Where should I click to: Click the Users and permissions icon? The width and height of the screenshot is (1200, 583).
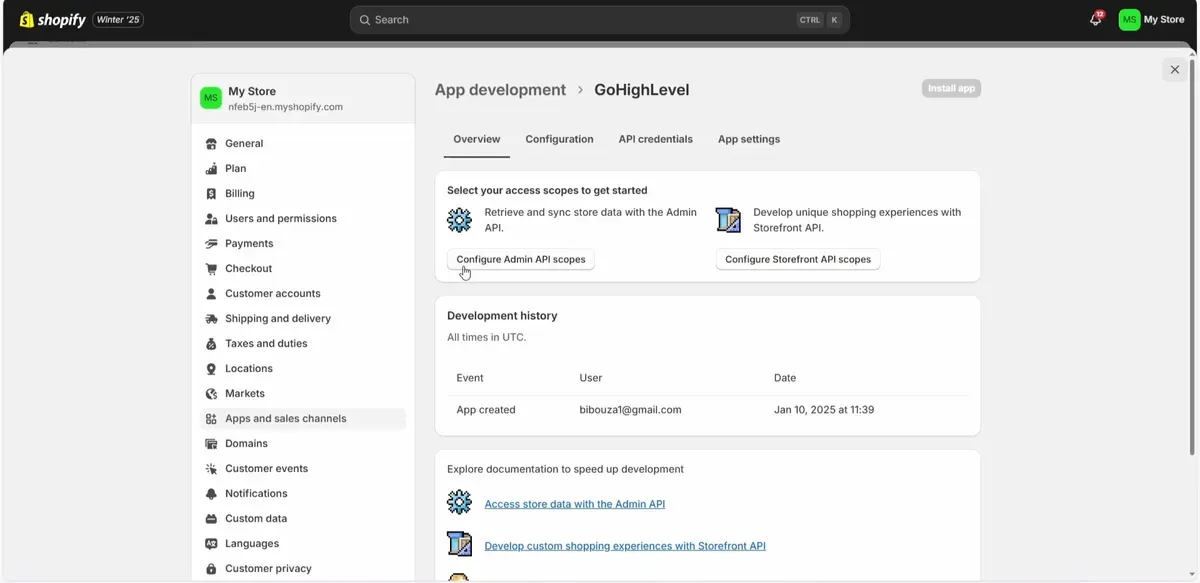pos(211,218)
